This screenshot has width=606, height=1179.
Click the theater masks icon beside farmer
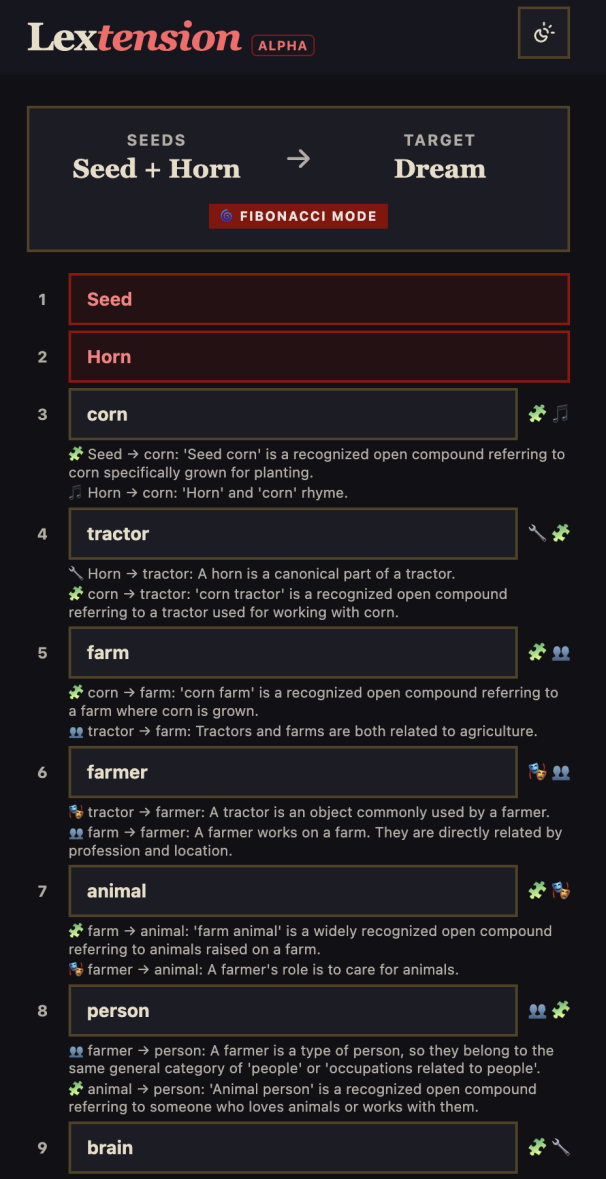[538, 772]
